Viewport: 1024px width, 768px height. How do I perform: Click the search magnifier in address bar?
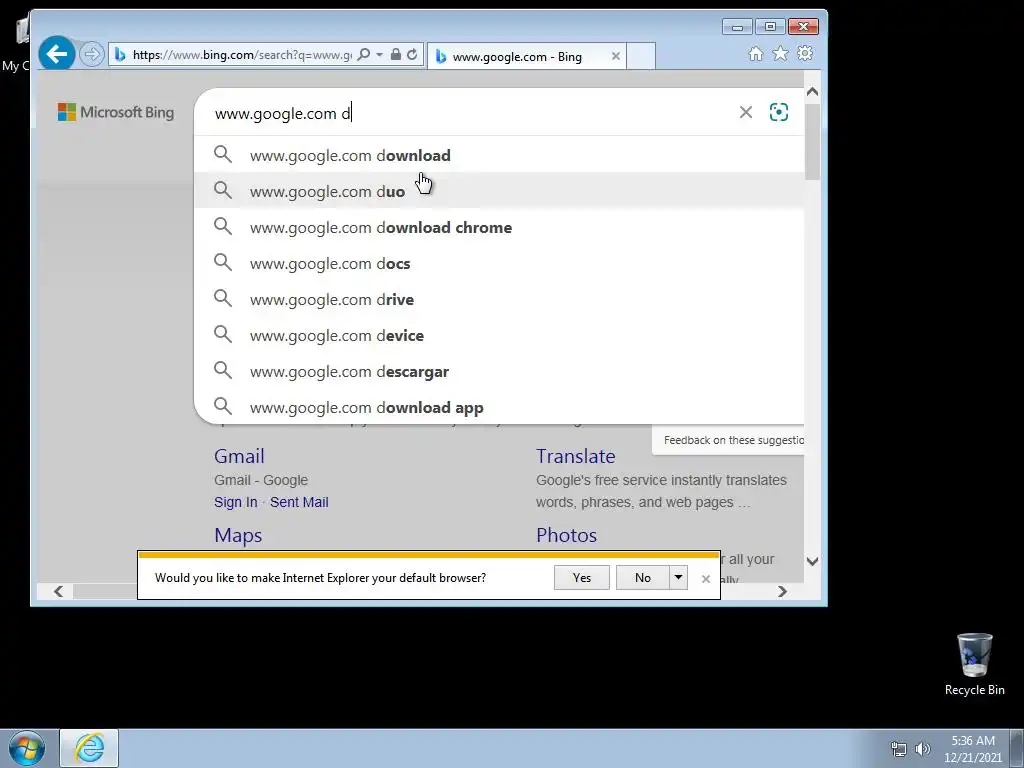pyautogui.click(x=364, y=54)
